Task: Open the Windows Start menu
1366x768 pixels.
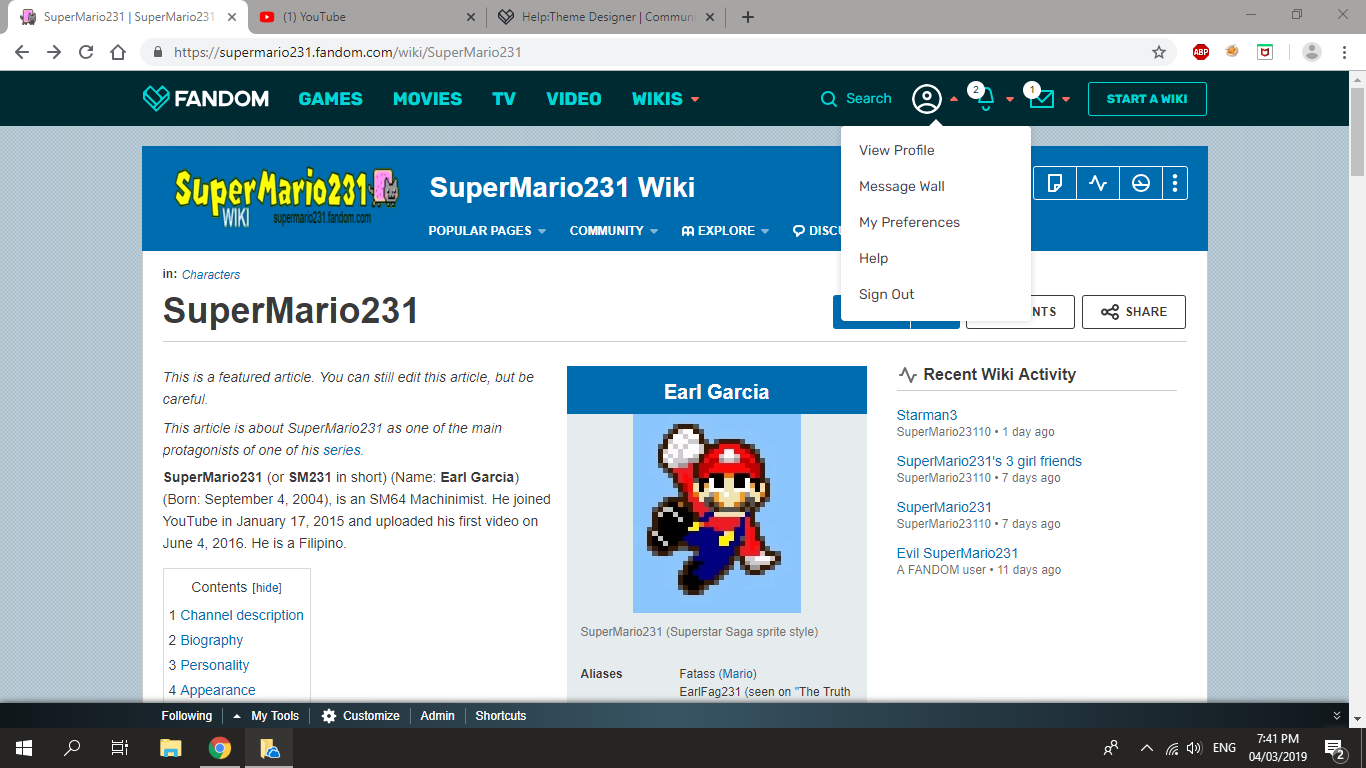Action: point(24,747)
